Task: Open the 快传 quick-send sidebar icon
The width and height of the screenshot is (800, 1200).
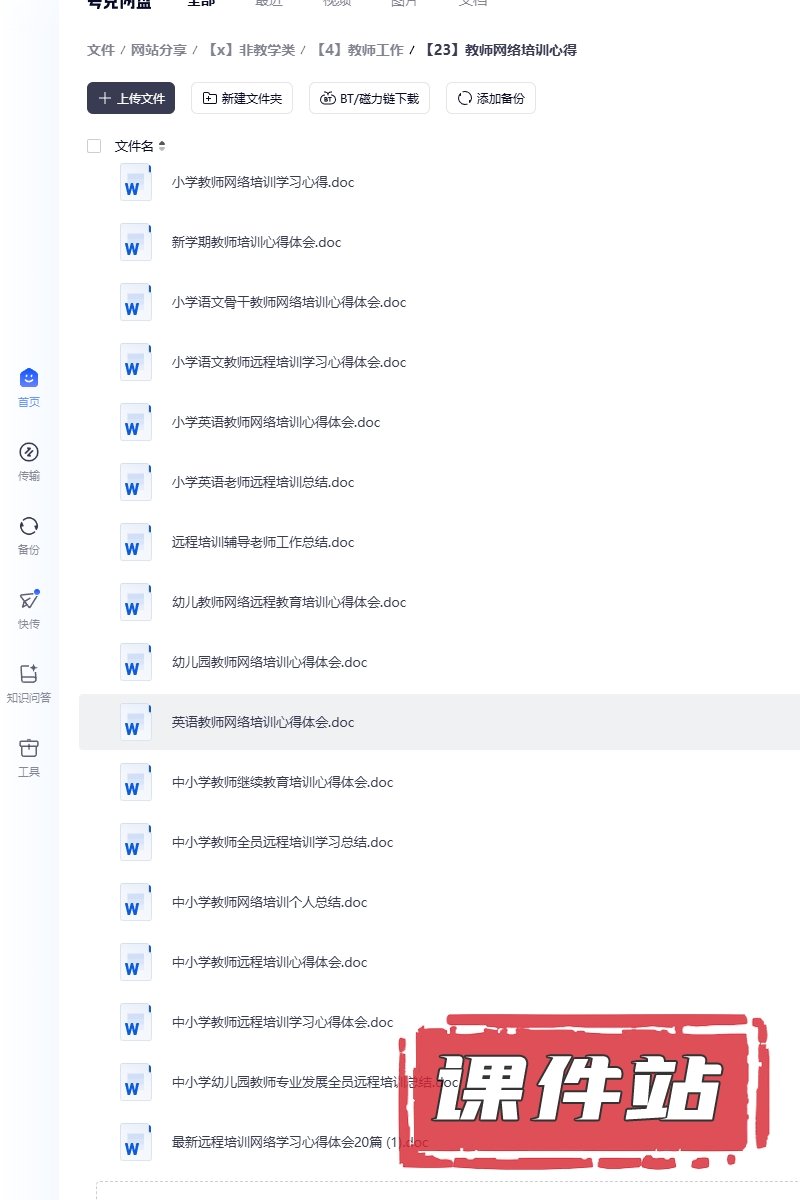Action: pyautogui.click(x=29, y=600)
